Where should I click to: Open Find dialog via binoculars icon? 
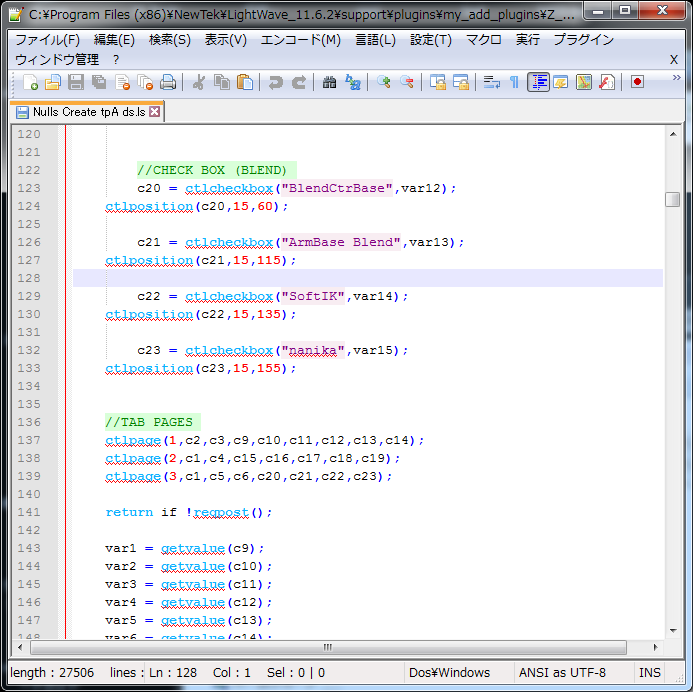[x=329, y=82]
